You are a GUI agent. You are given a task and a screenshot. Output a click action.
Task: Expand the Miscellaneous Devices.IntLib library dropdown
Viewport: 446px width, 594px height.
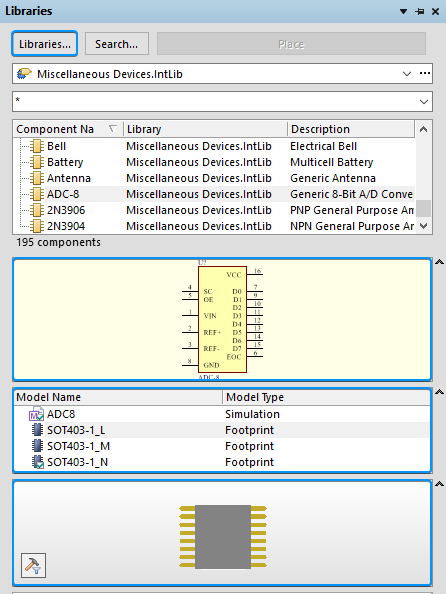tap(407, 73)
